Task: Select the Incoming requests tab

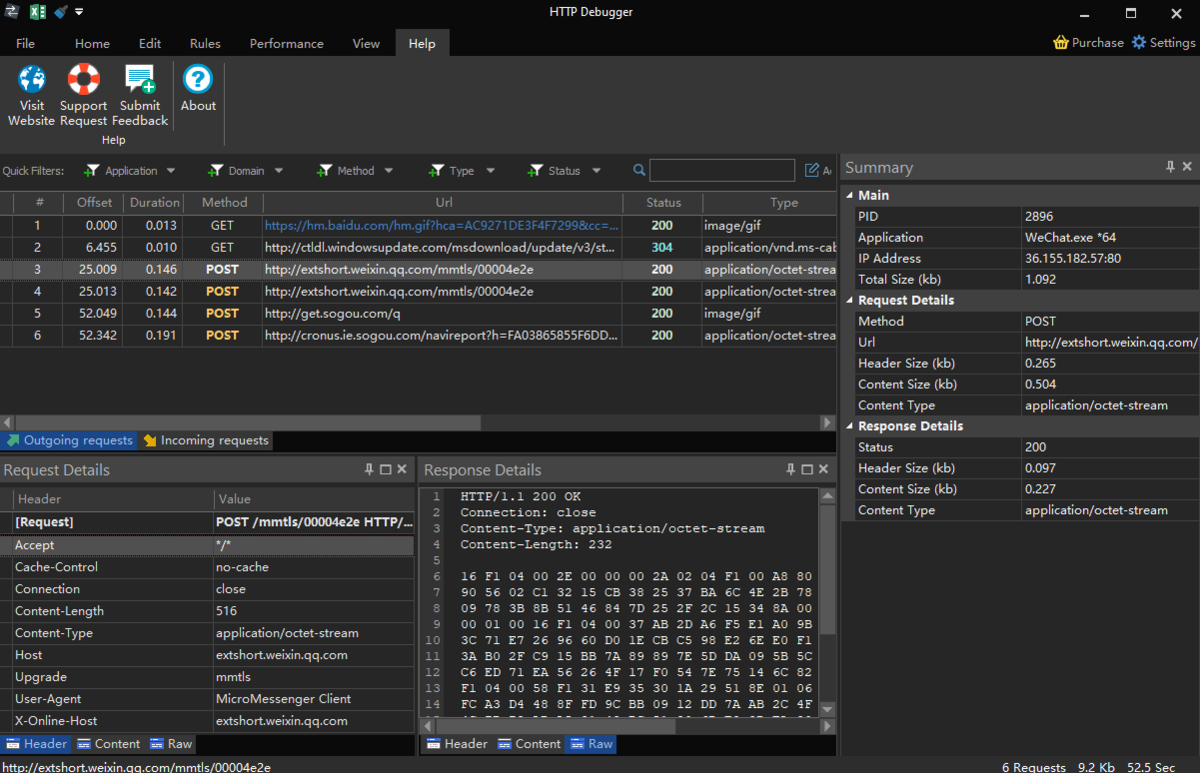Action: pos(205,440)
